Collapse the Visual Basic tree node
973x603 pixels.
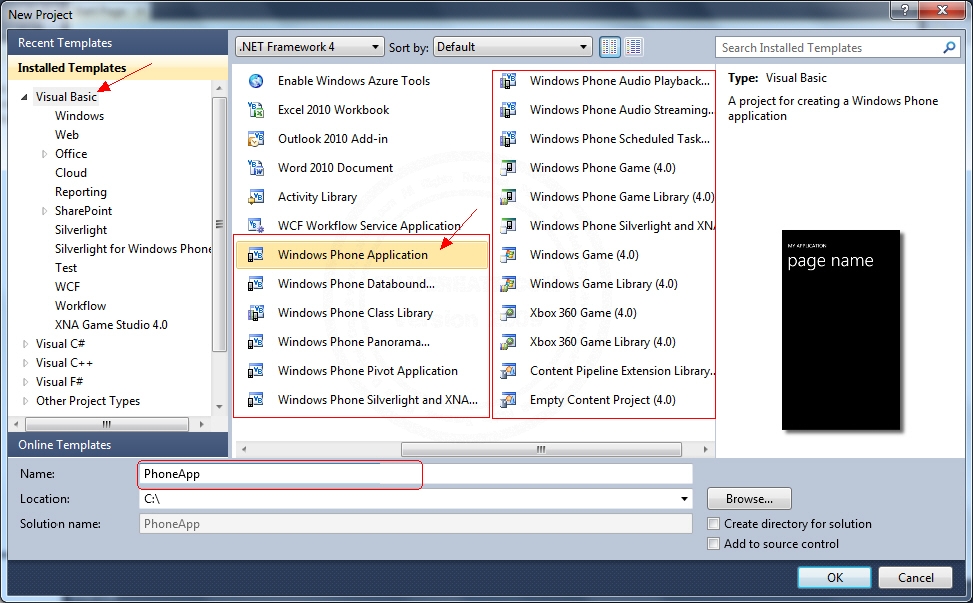(x=24, y=97)
